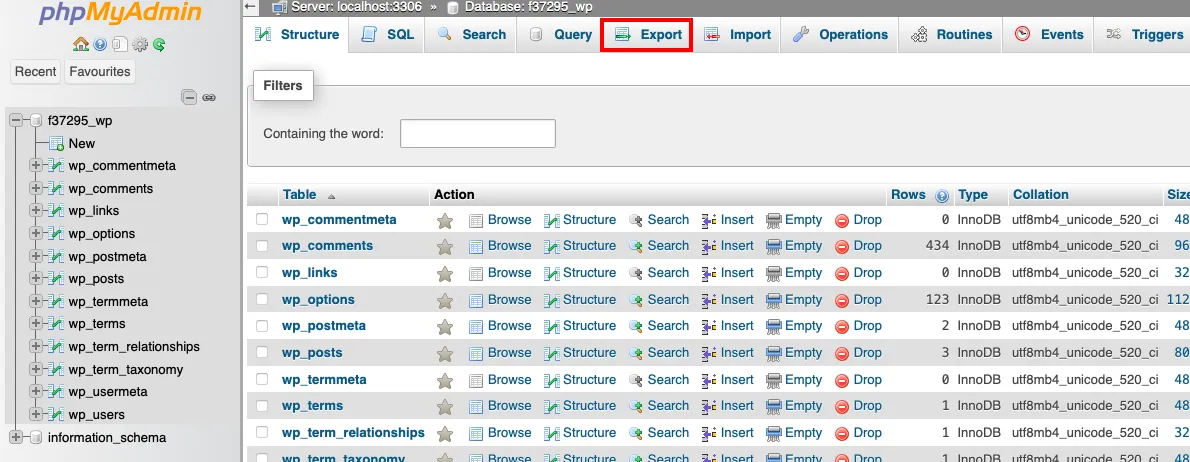Check the wp_terms row checkbox

coord(262,405)
